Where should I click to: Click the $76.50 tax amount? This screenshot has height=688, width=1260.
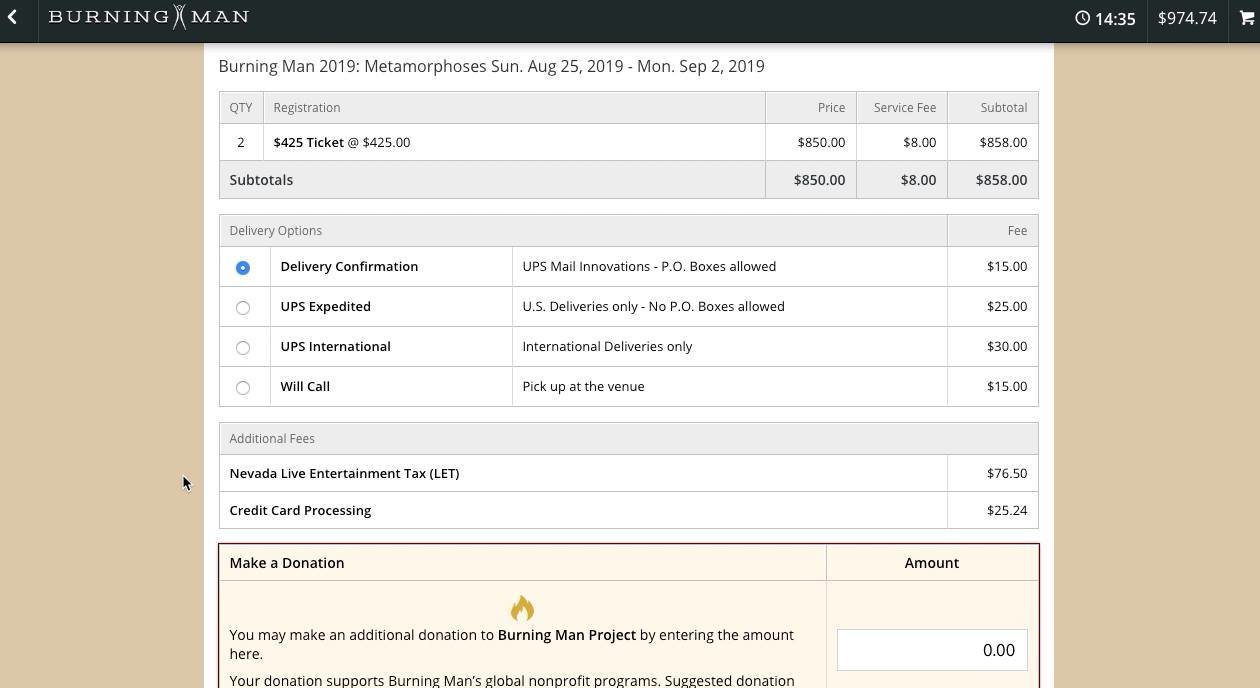[x=1007, y=473]
